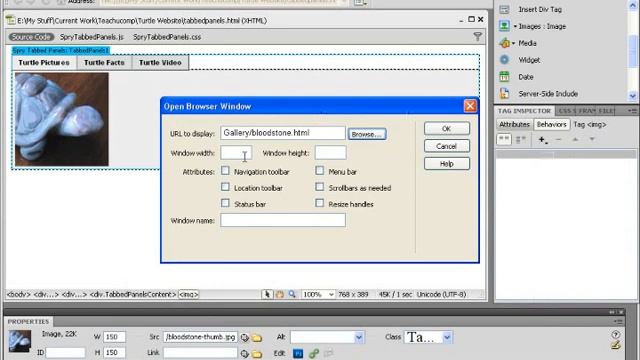Open the 100% zoom level dropdown
The height and width of the screenshot is (360, 640).
[x=331, y=294]
